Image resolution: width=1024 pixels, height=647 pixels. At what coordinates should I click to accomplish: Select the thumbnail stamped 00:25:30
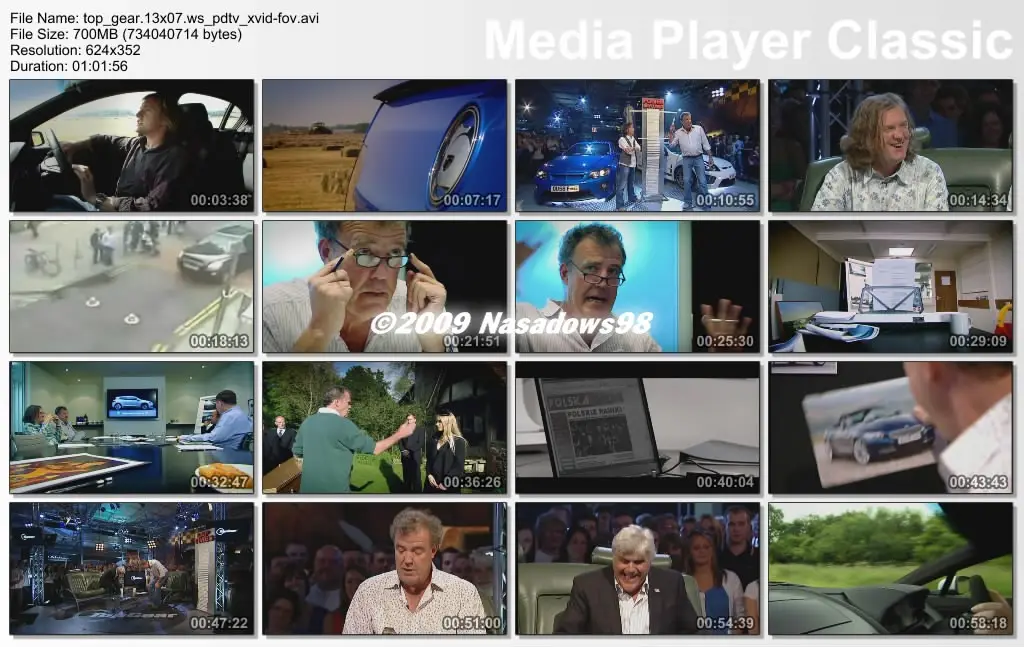[x=637, y=287]
